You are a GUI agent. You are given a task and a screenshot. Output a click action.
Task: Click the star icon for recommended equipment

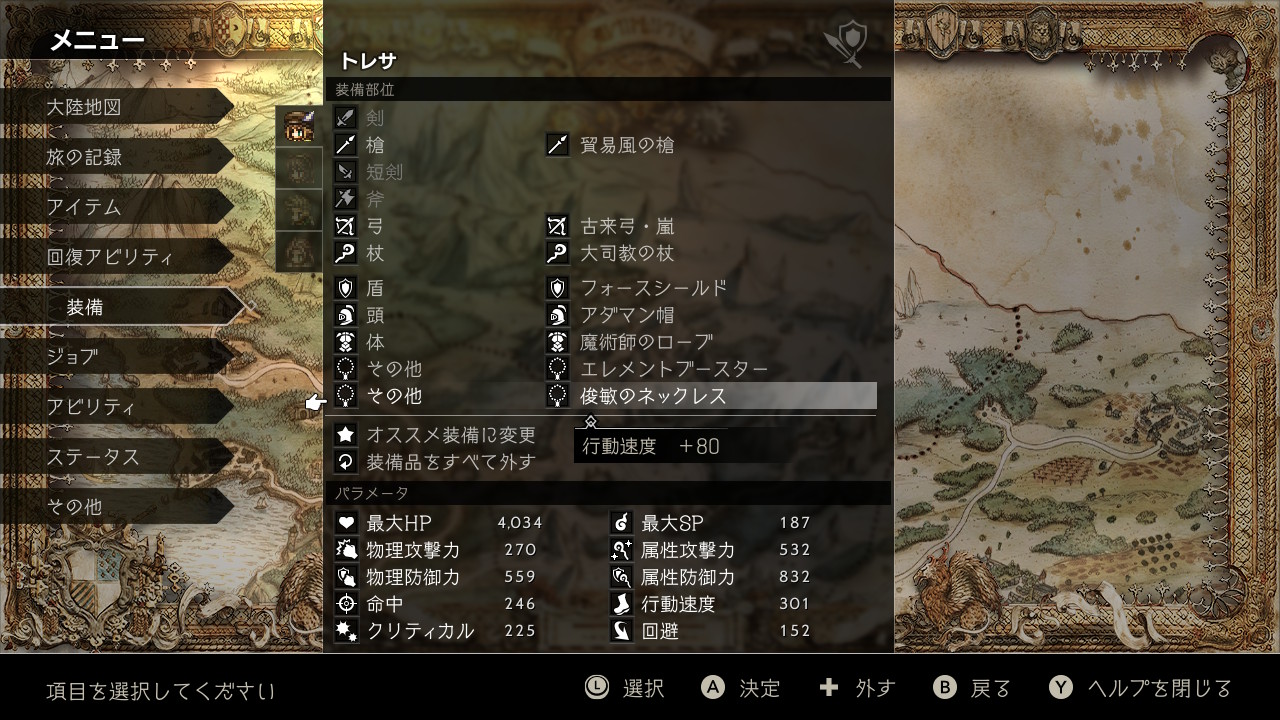[345, 435]
